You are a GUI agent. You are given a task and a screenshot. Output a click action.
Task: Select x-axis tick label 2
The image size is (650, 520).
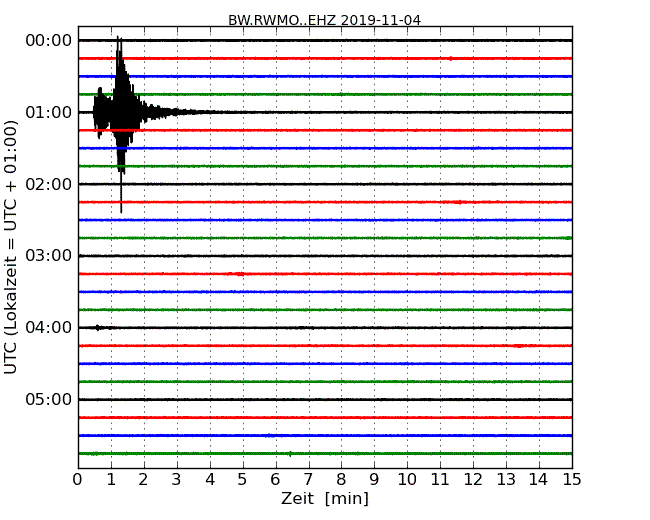[144, 480]
